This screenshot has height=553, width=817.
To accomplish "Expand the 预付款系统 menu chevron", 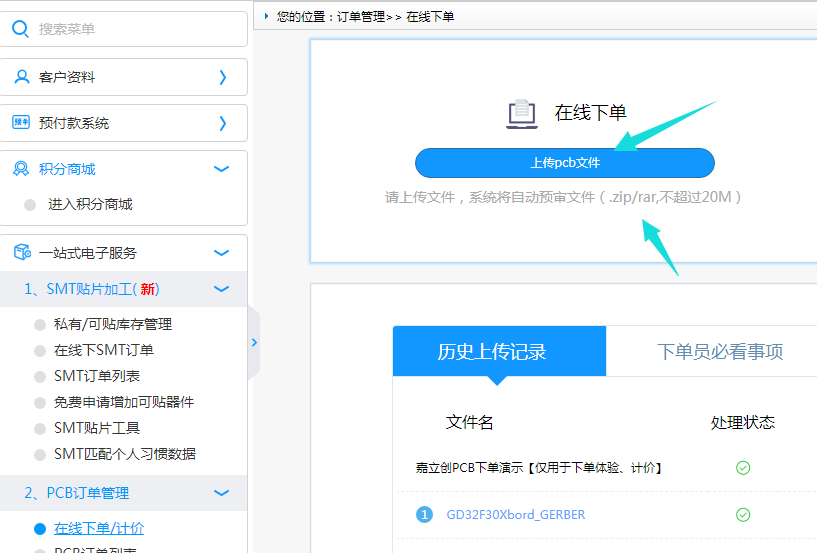I will 223,123.
